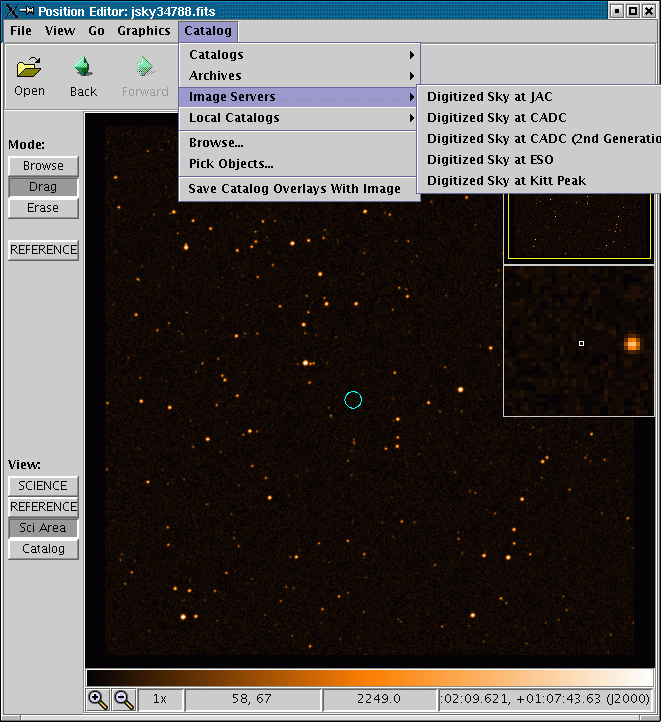Expand the Local Catalogs submenu

pyautogui.click(x=299, y=118)
